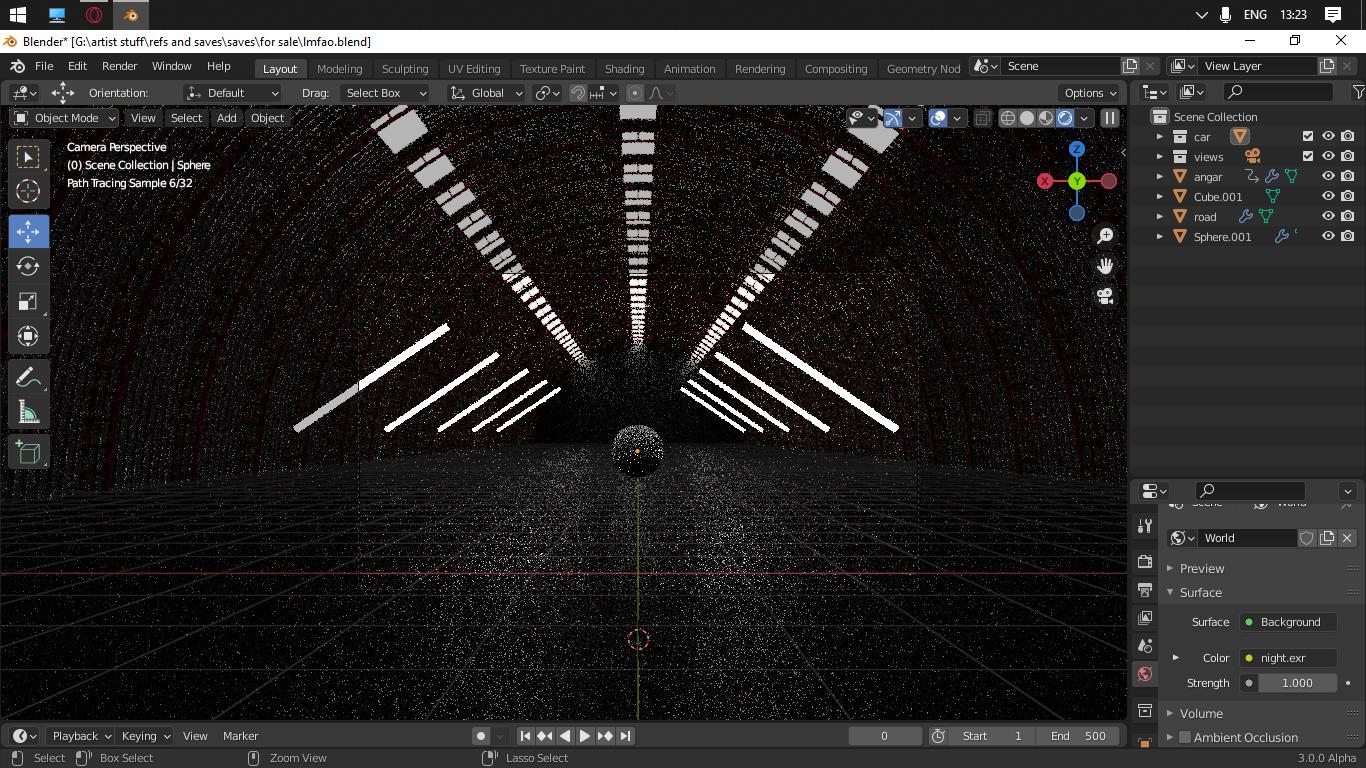
Task: Hide the road object in viewport
Action: (x=1328, y=216)
